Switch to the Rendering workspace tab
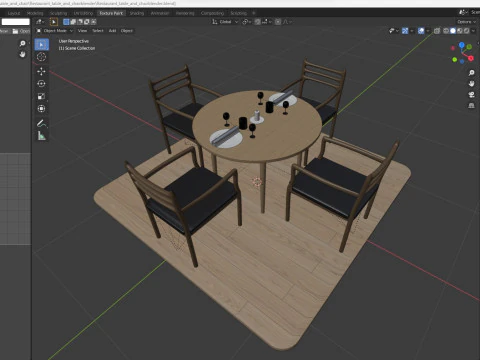Screen dimensions: 480x360 point(185,13)
